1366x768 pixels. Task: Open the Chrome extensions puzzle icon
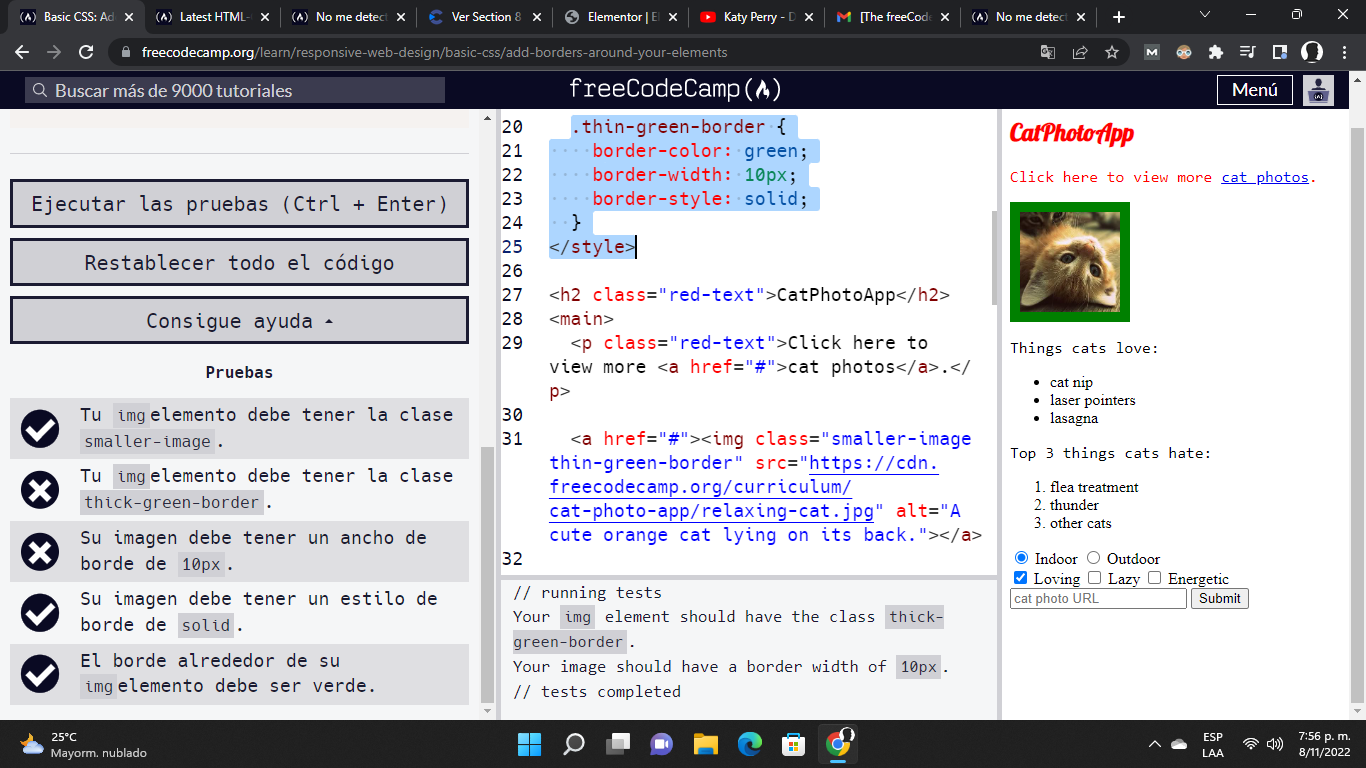(1216, 51)
